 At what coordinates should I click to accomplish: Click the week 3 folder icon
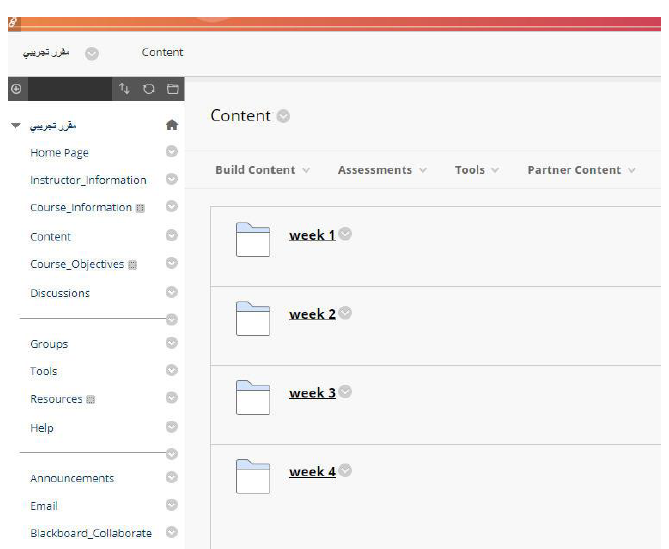[253, 397]
